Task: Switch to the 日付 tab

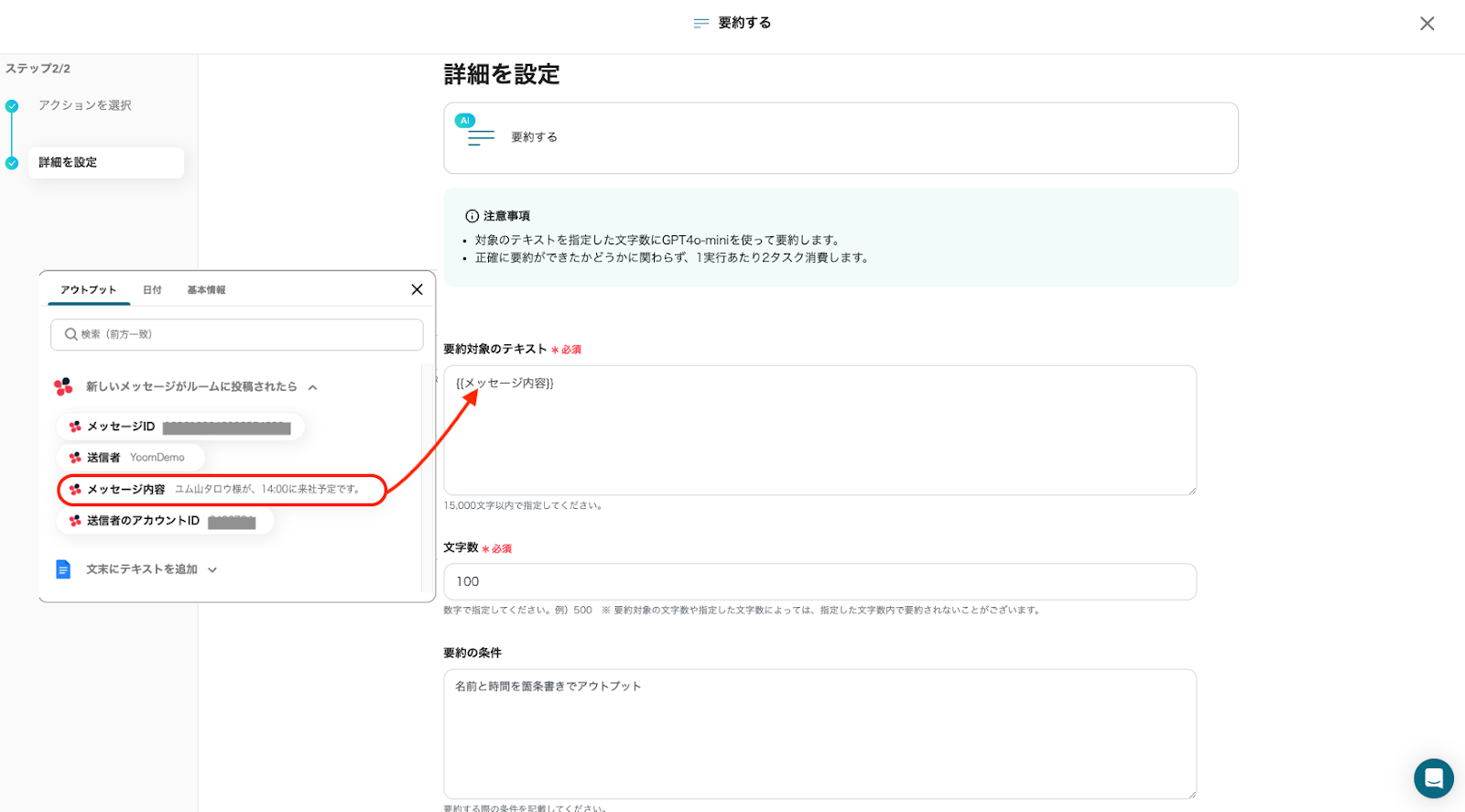Action: [152, 290]
